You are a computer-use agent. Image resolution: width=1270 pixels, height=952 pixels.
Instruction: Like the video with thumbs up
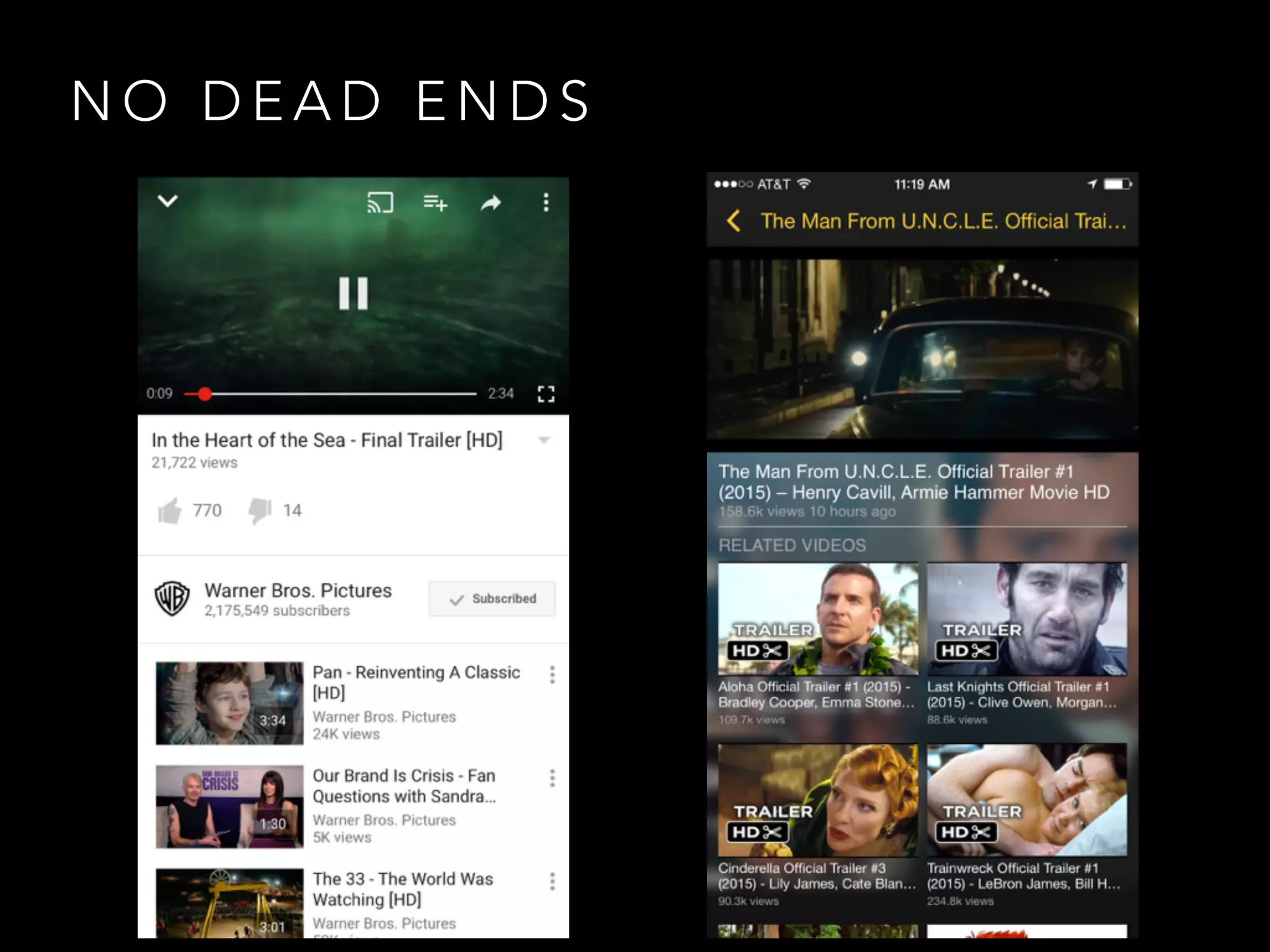(x=169, y=511)
